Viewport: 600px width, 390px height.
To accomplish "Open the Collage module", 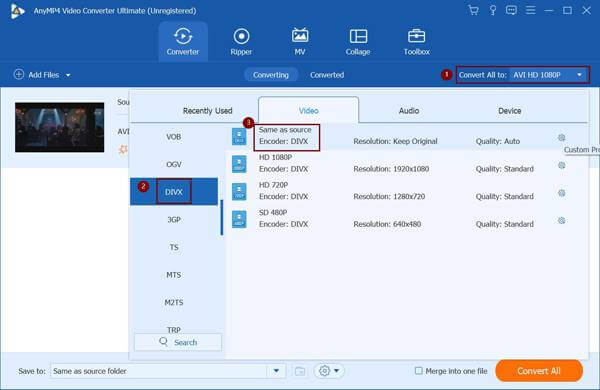I will pos(358,41).
